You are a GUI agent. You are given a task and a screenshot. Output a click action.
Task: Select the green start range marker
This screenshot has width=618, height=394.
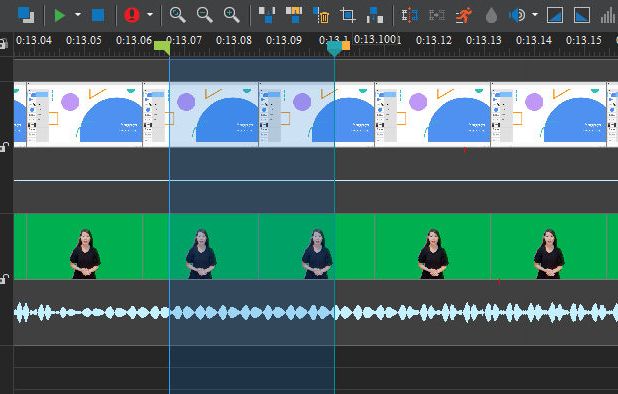click(x=162, y=48)
